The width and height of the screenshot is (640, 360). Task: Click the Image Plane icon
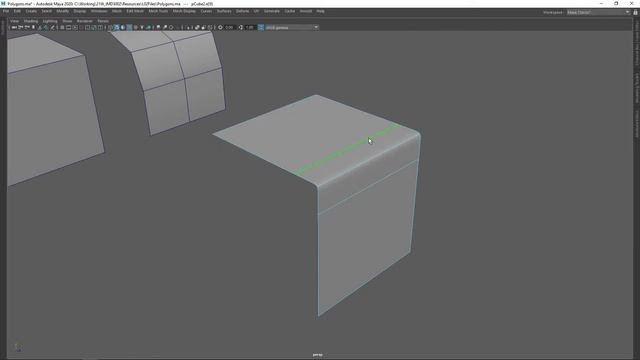(40, 27)
